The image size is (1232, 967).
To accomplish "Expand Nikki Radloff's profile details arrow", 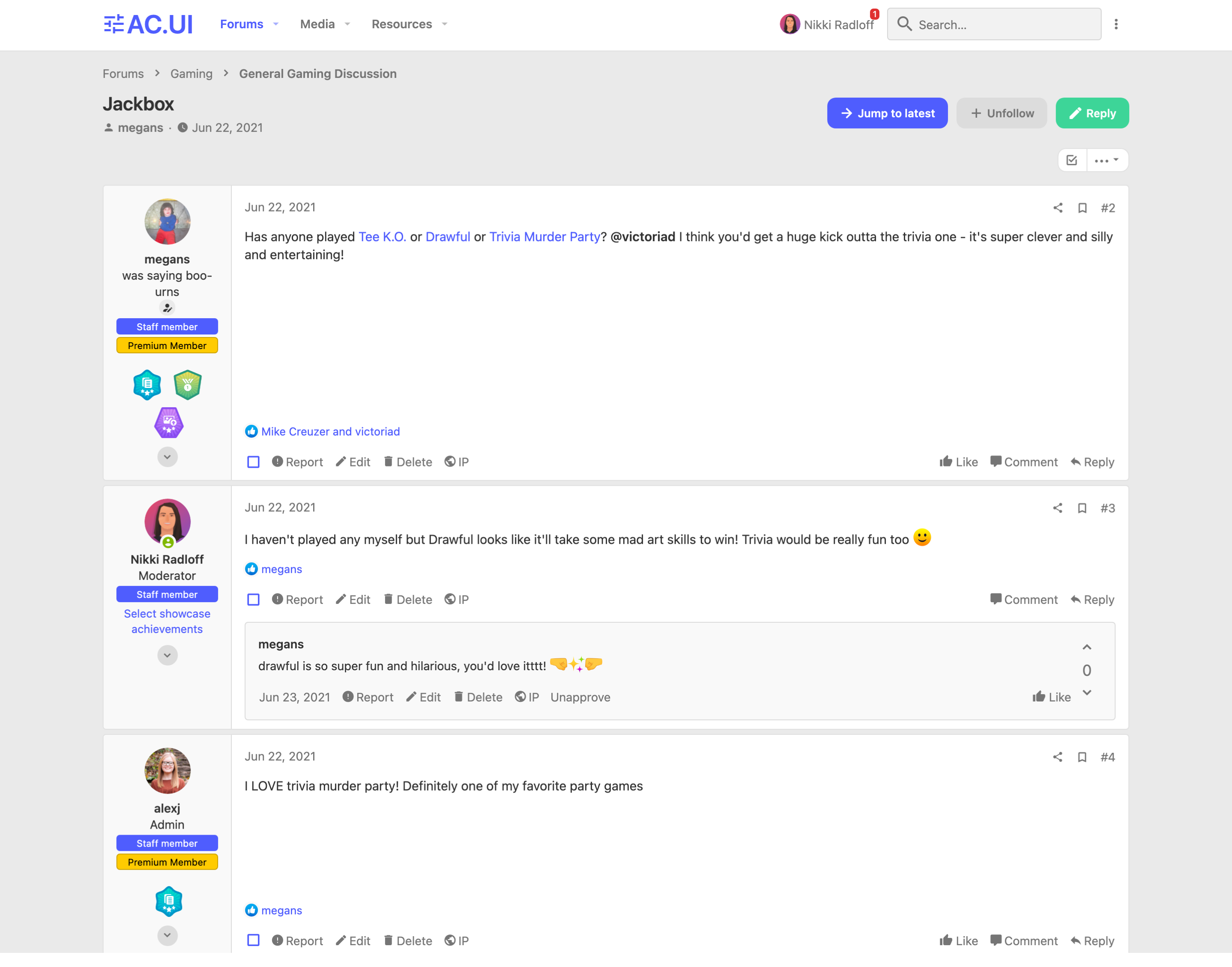I will (x=167, y=655).
